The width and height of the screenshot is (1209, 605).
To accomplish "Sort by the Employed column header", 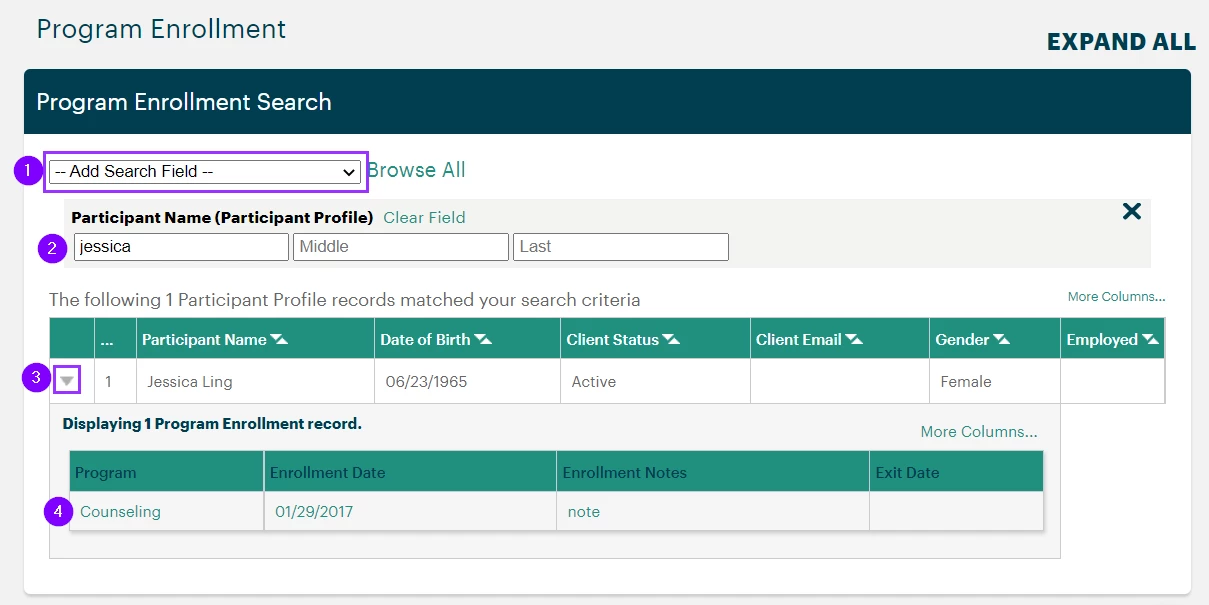I will pyautogui.click(x=1112, y=340).
